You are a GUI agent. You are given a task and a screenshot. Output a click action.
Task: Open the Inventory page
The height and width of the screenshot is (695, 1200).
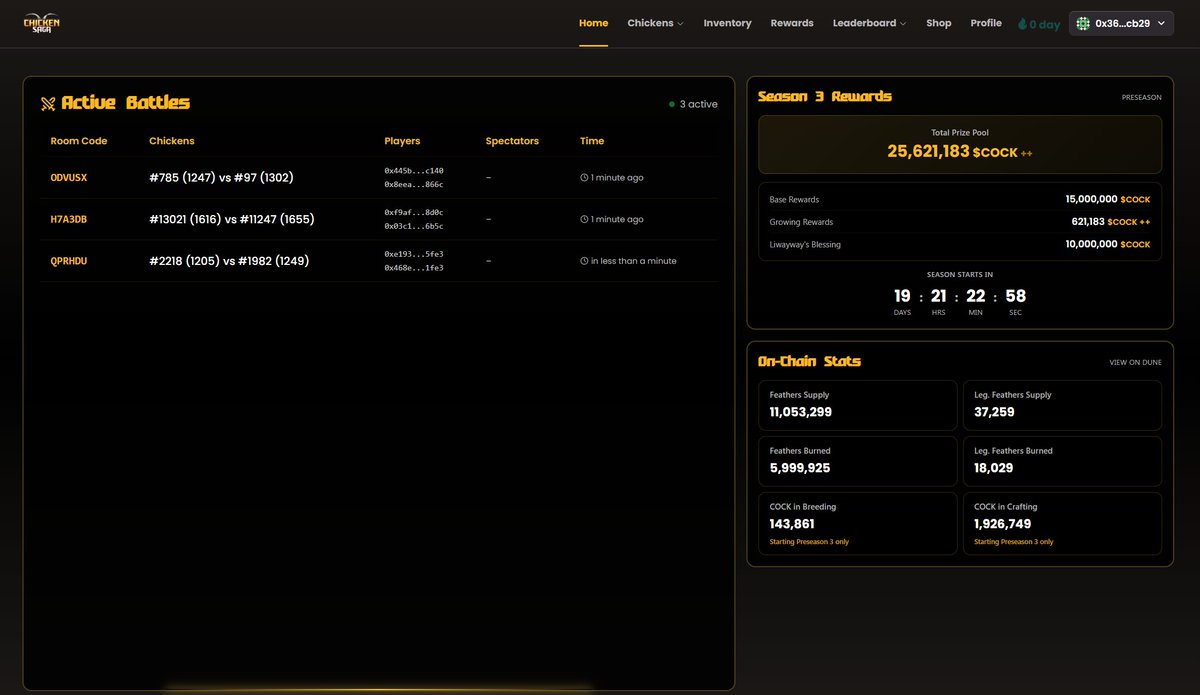(727, 23)
